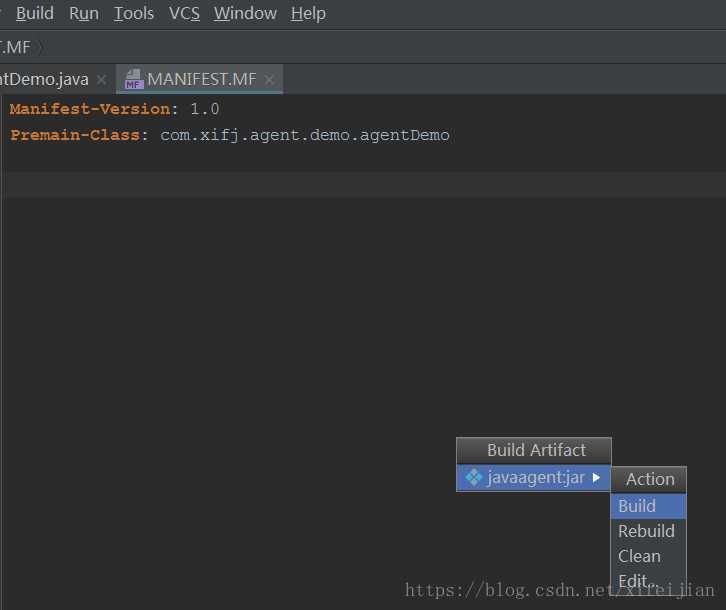Open the Window menu
The width and height of the screenshot is (726, 610).
(x=245, y=13)
